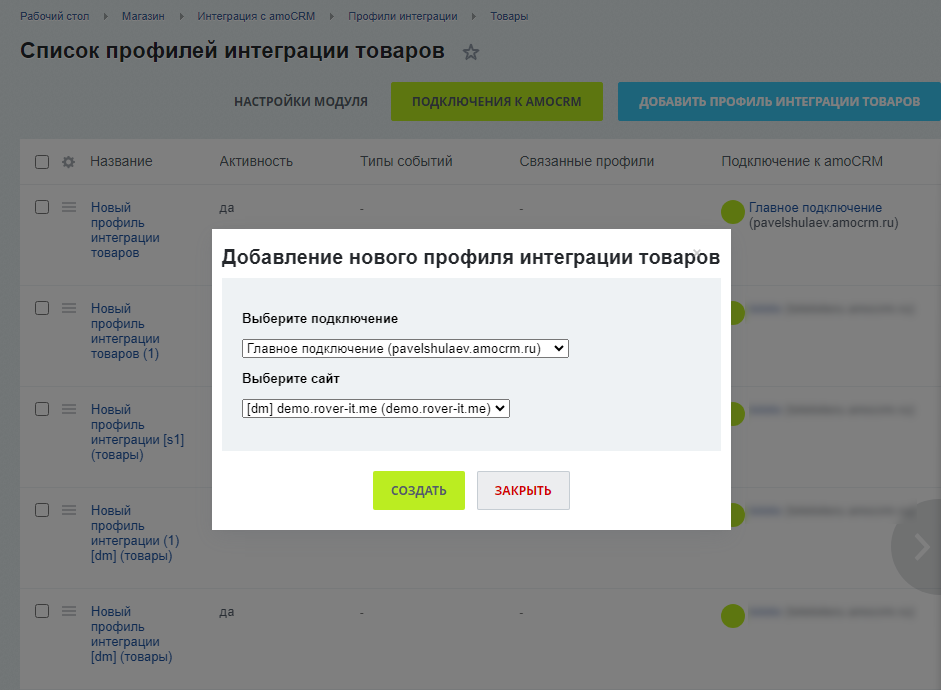Image resolution: width=941 pixels, height=690 pixels.
Task: Open 'Новый профиль интеграции товаров' profile link
Action: coord(125,230)
